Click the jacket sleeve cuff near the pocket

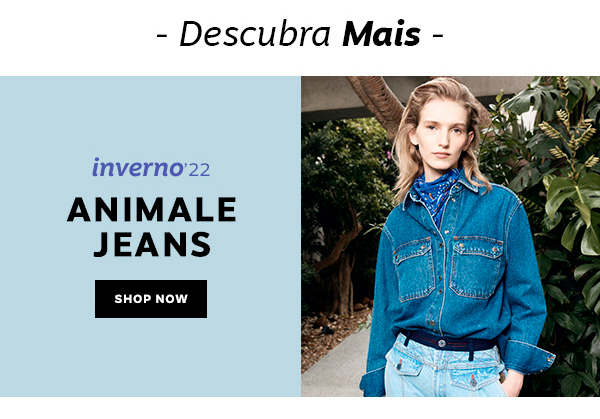[x=530, y=357]
